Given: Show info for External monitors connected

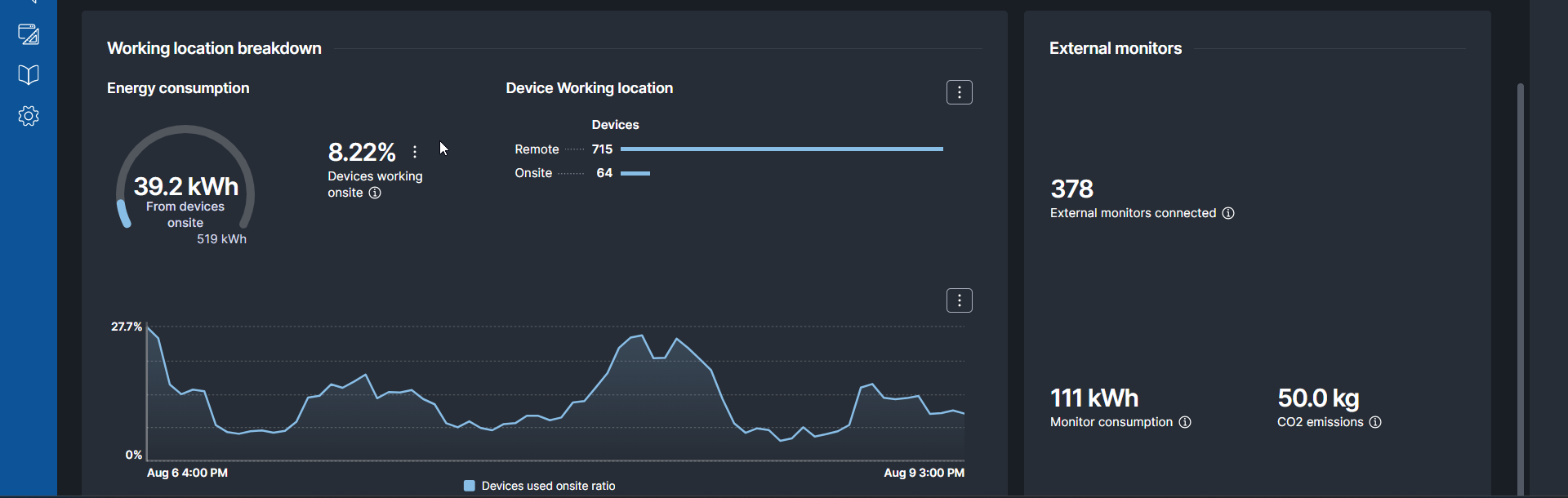Looking at the screenshot, I should pos(1228,213).
